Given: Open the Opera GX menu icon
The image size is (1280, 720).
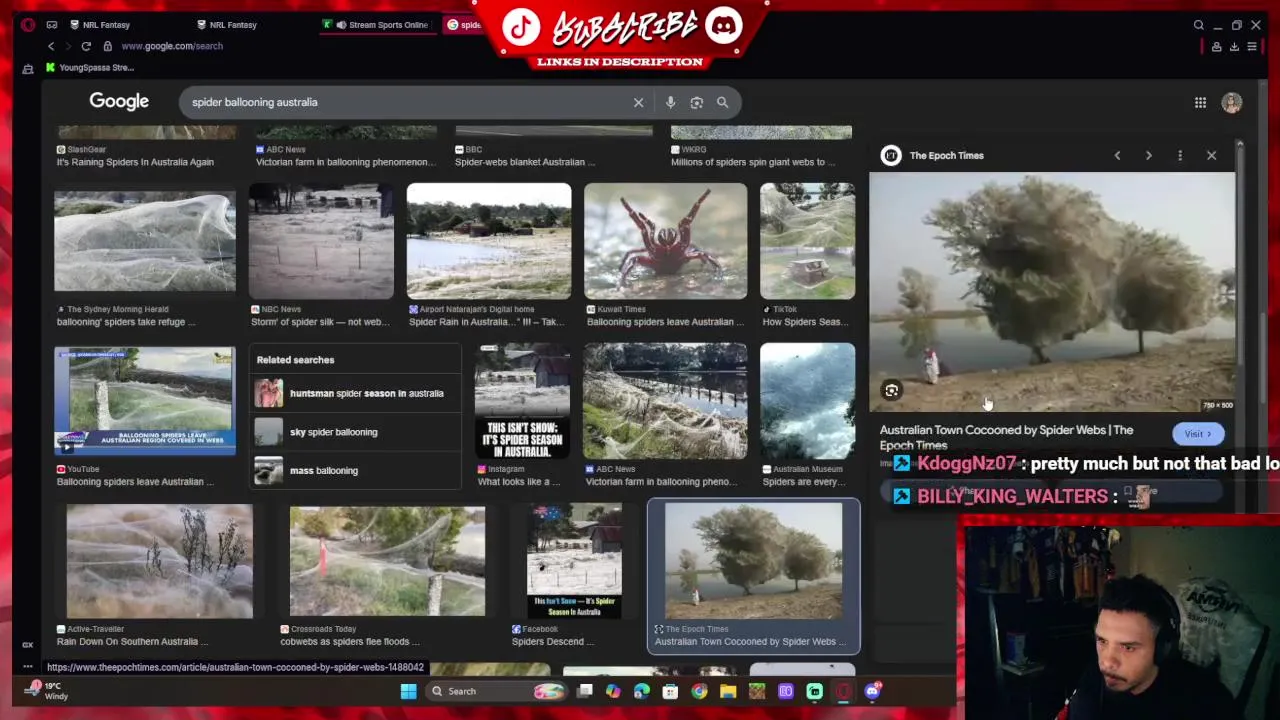Looking at the screenshot, I should (x=28, y=25).
